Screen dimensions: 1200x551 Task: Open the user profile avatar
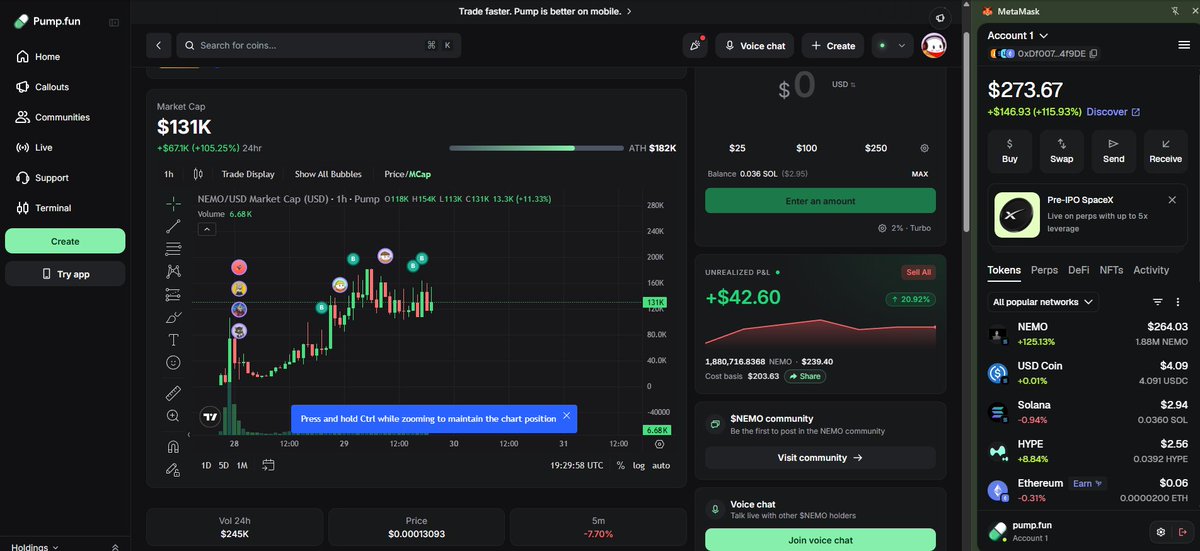click(933, 45)
